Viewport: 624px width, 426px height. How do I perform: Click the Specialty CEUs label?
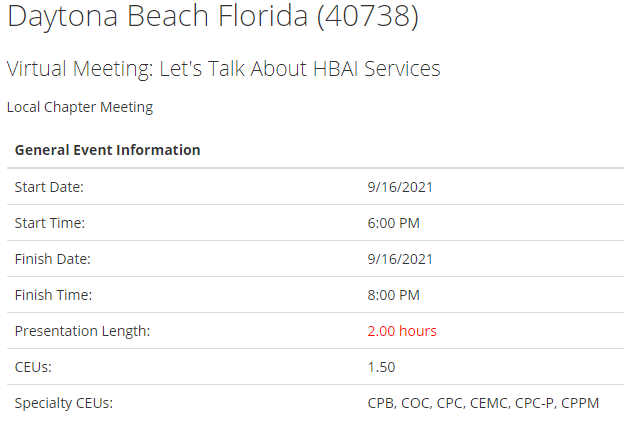[x=64, y=403]
